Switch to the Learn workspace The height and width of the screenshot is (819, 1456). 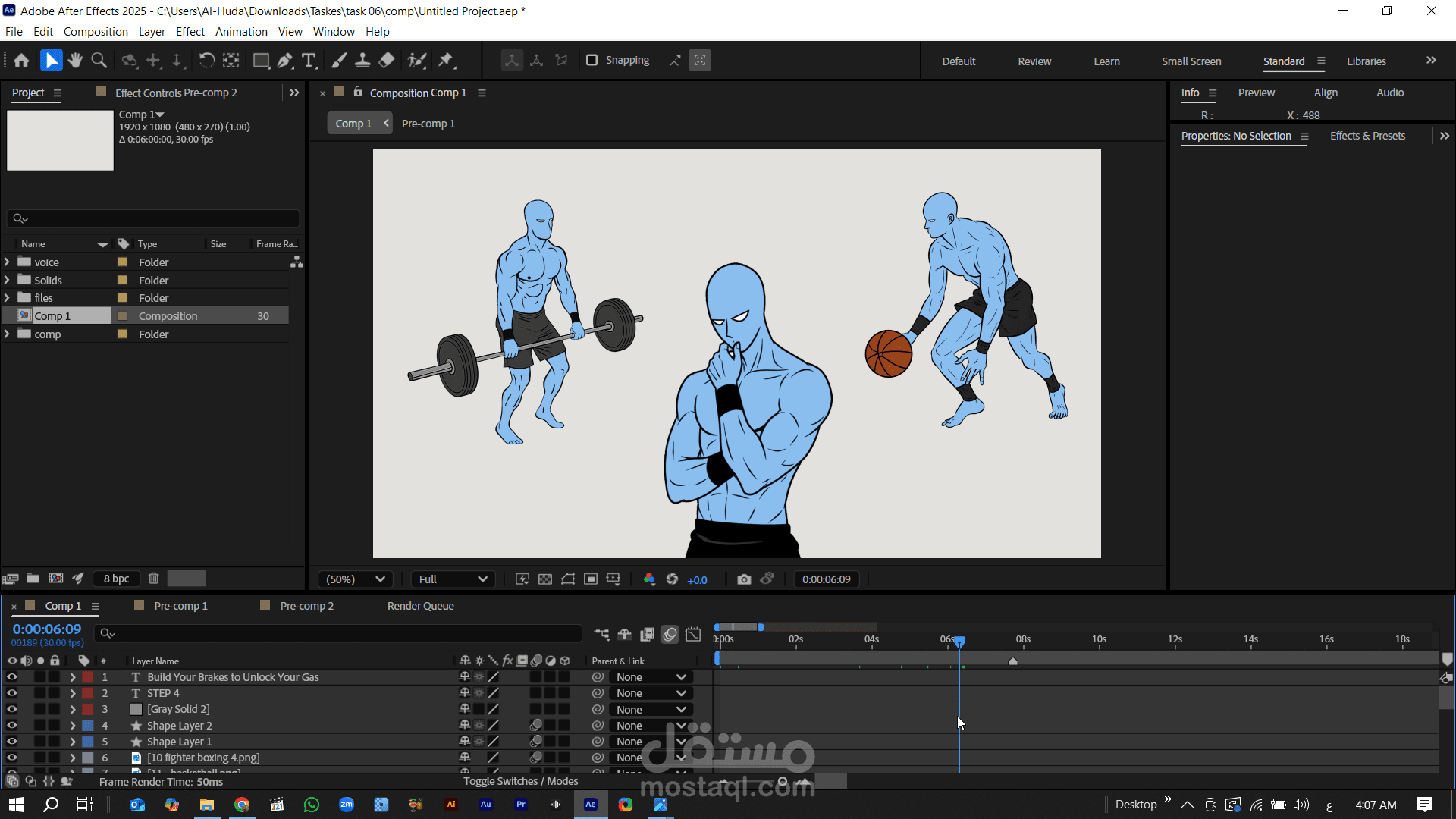(1106, 61)
